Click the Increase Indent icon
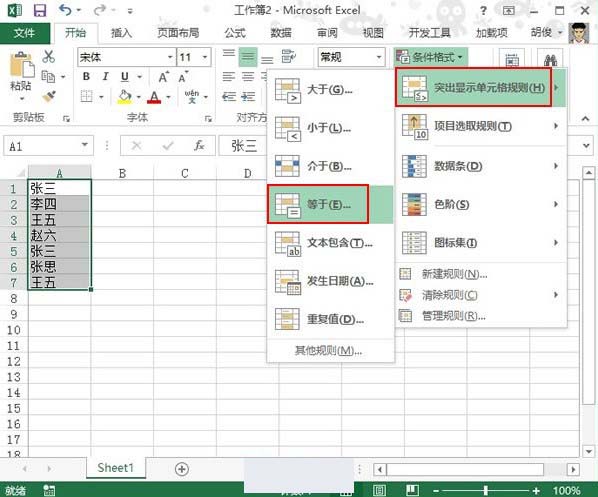Viewport: 598px width, 497px height. coord(249,97)
